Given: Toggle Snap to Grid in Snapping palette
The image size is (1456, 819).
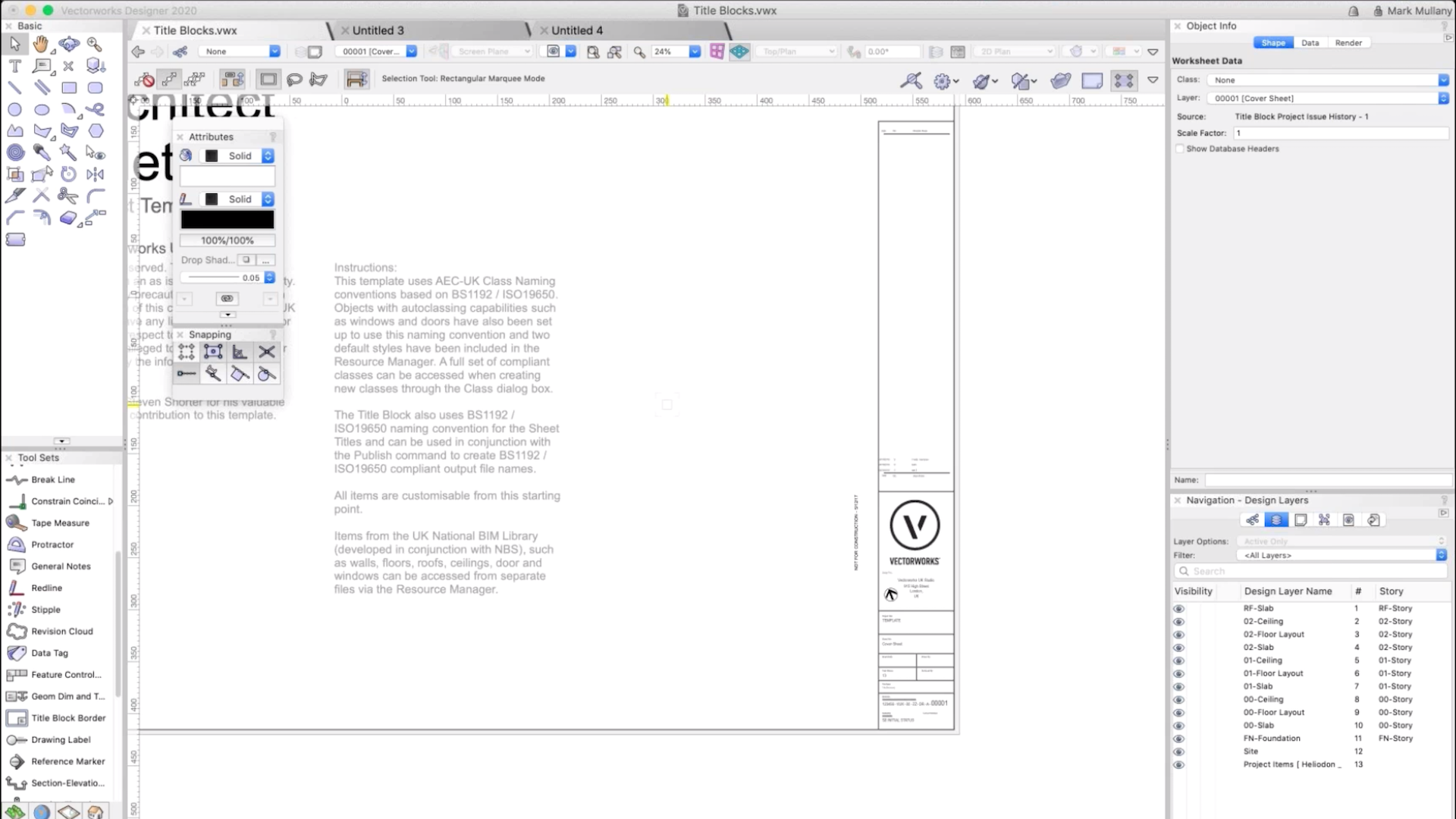Looking at the screenshot, I should coord(187,352).
